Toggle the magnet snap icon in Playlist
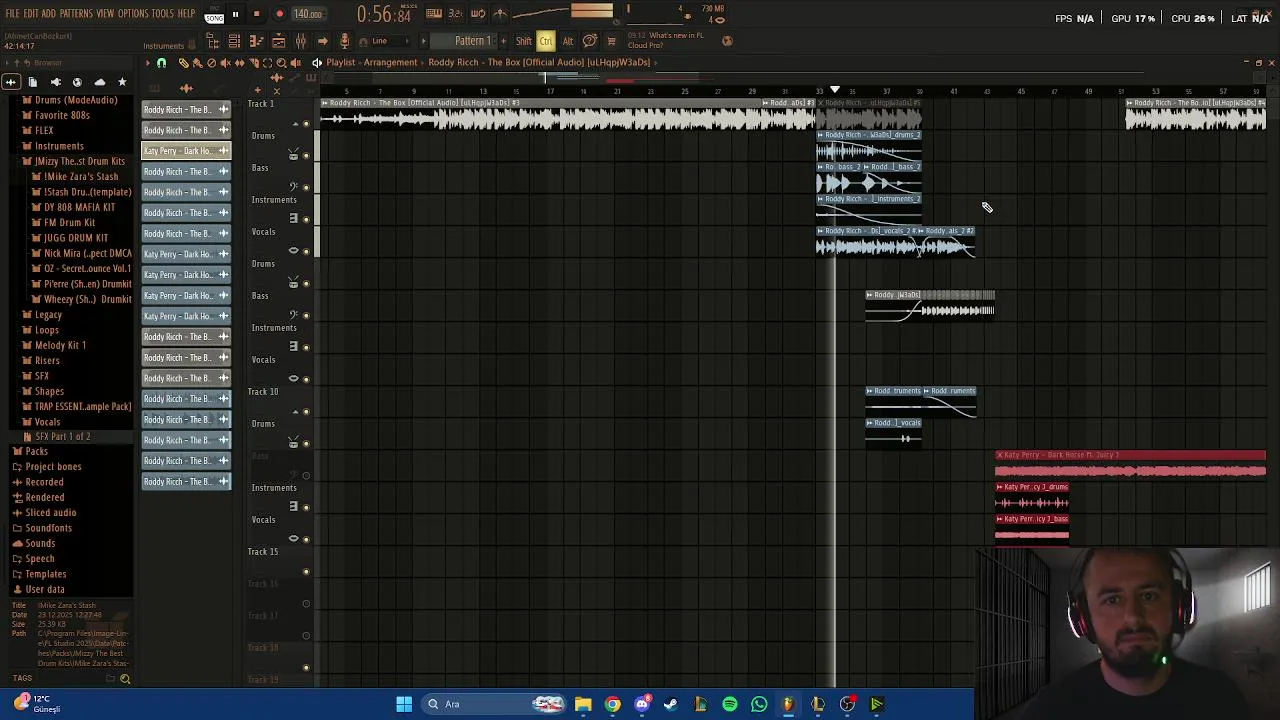The height and width of the screenshot is (720, 1280). coord(161,63)
